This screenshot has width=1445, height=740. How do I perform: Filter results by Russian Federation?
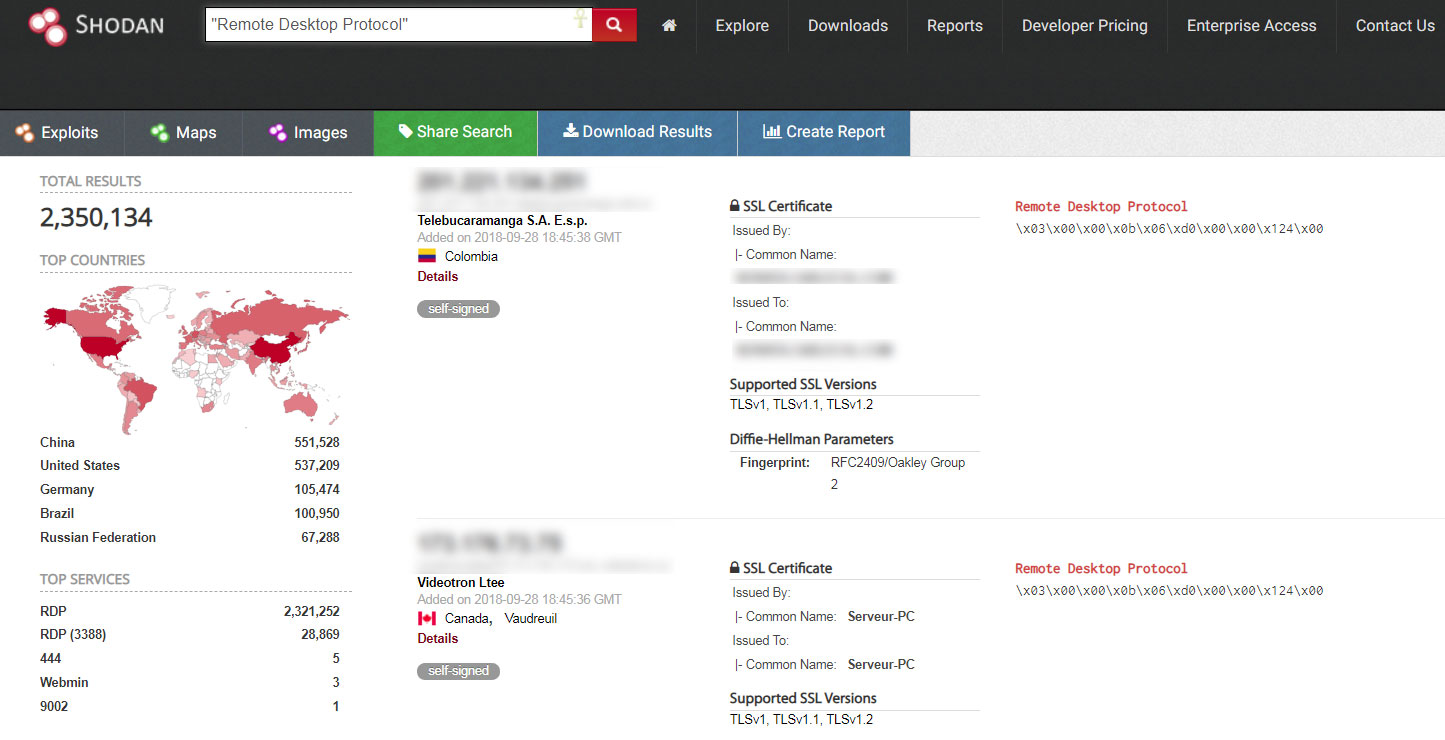click(x=98, y=537)
